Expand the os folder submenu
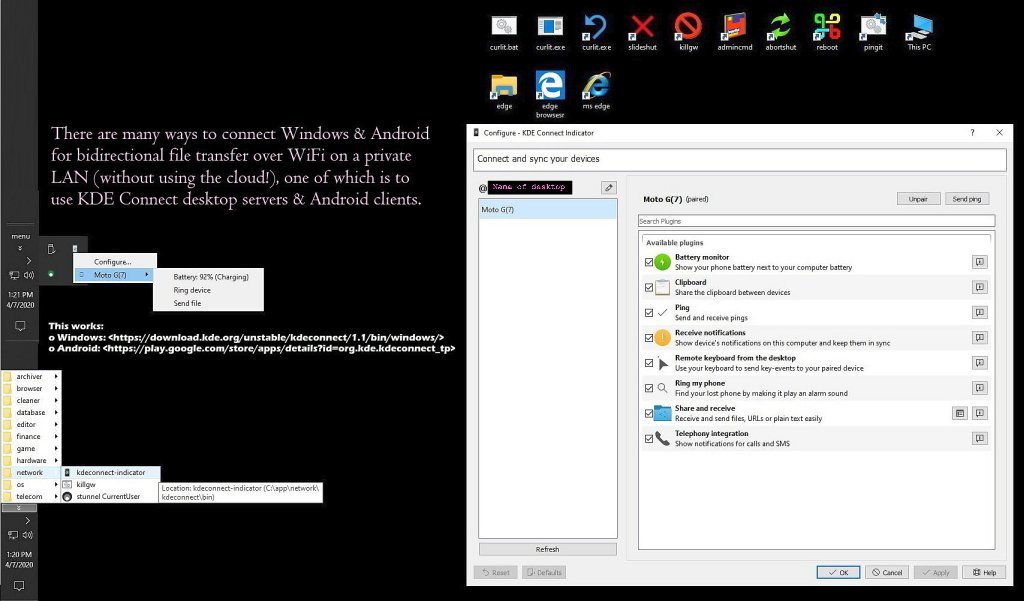The image size is (1024, 601). 31,485
